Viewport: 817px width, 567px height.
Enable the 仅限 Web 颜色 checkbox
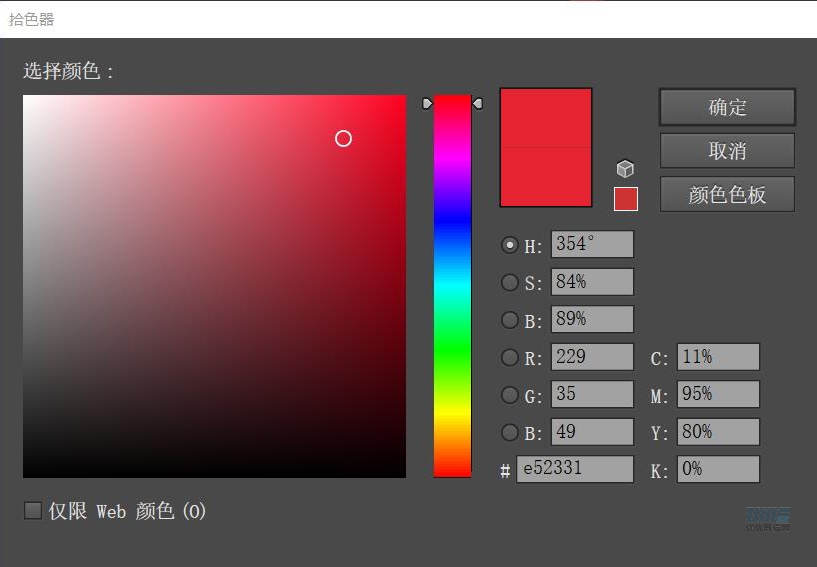pyautogui.click(x=33, y=511)
